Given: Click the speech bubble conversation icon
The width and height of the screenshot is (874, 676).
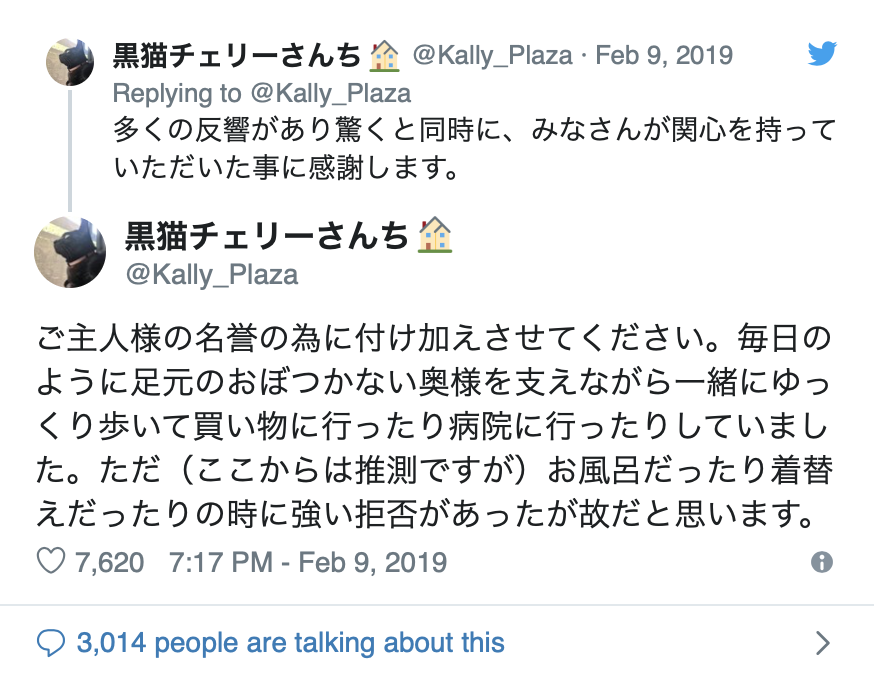Looking at the screenshot, I should coord(51,643).
